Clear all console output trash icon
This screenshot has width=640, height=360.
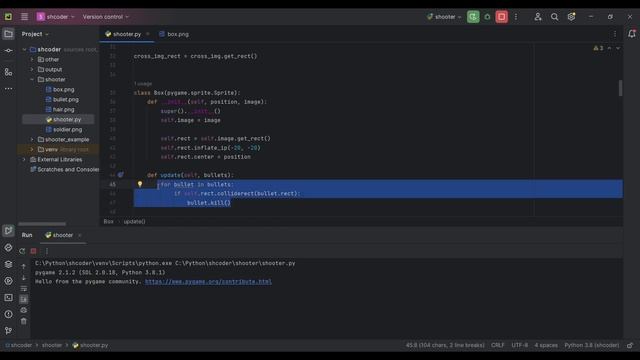coord(24,321)
